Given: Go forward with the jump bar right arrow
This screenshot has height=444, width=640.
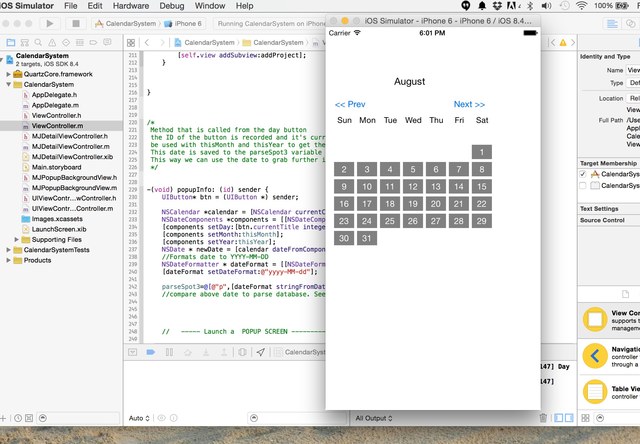Looking at the screenshot, I should (x=162, y=42).
